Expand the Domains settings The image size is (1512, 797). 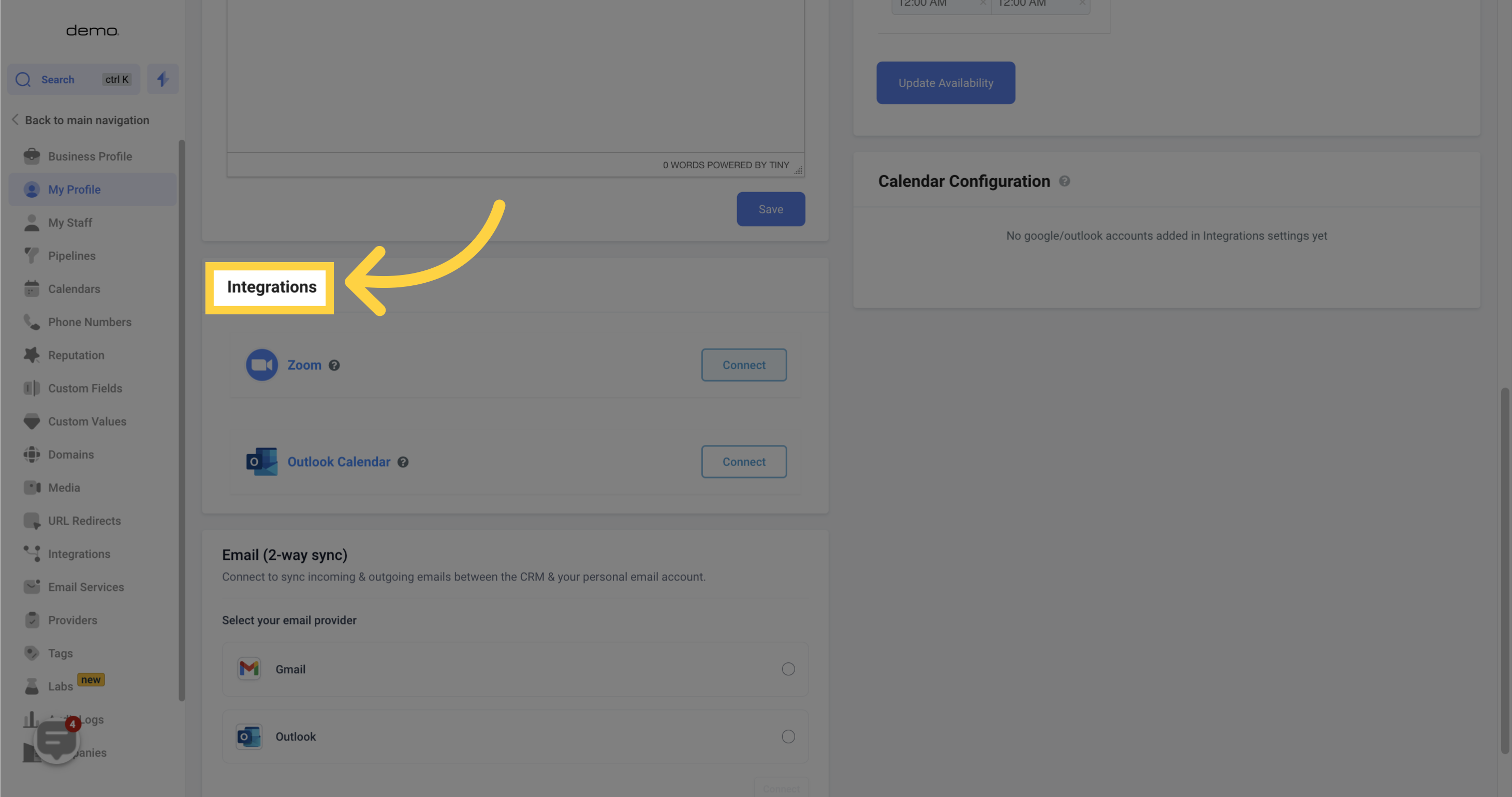click(71, 455)
